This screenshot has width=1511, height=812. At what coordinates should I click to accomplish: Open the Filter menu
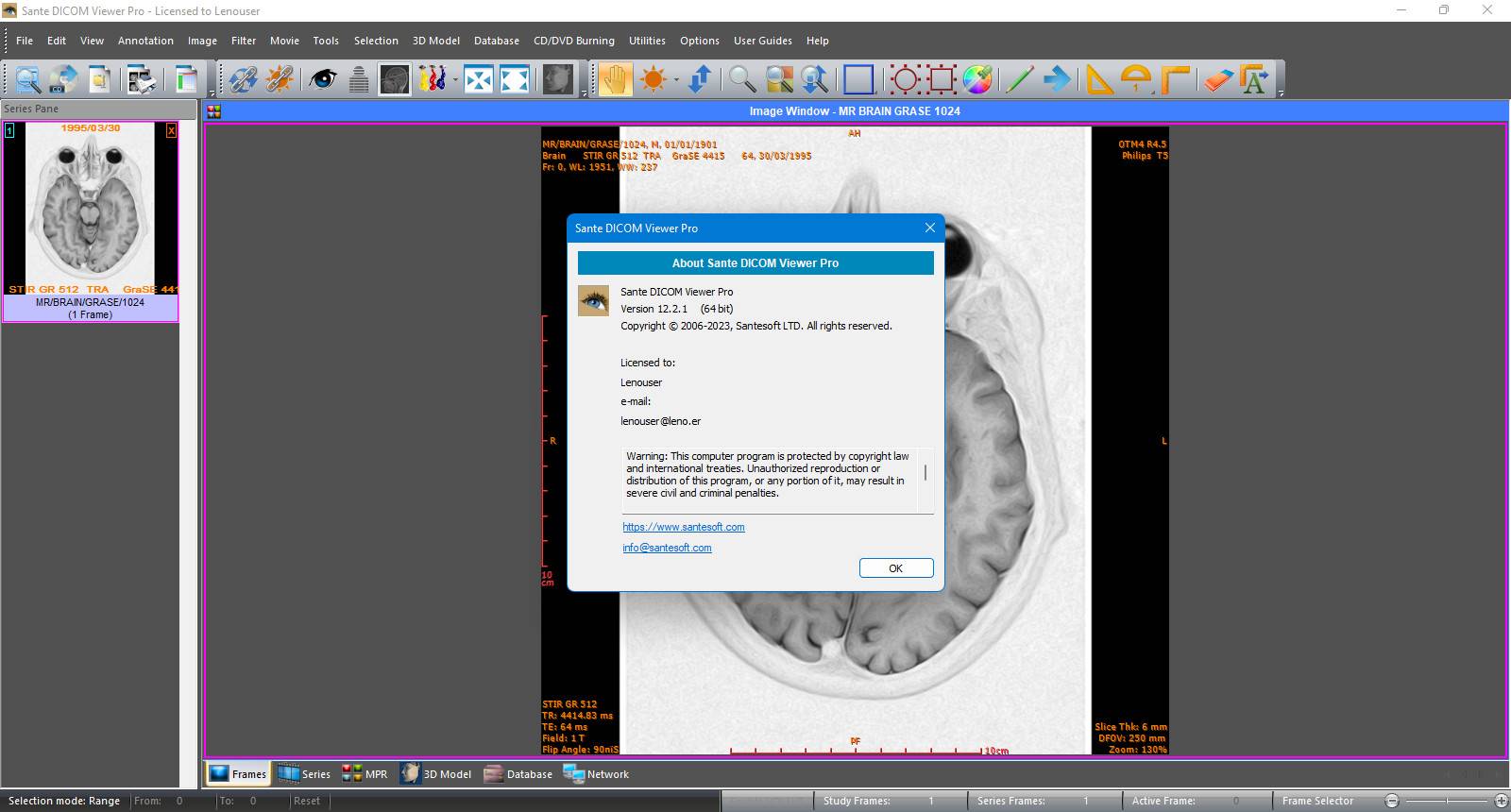click(x=244, y=41)
